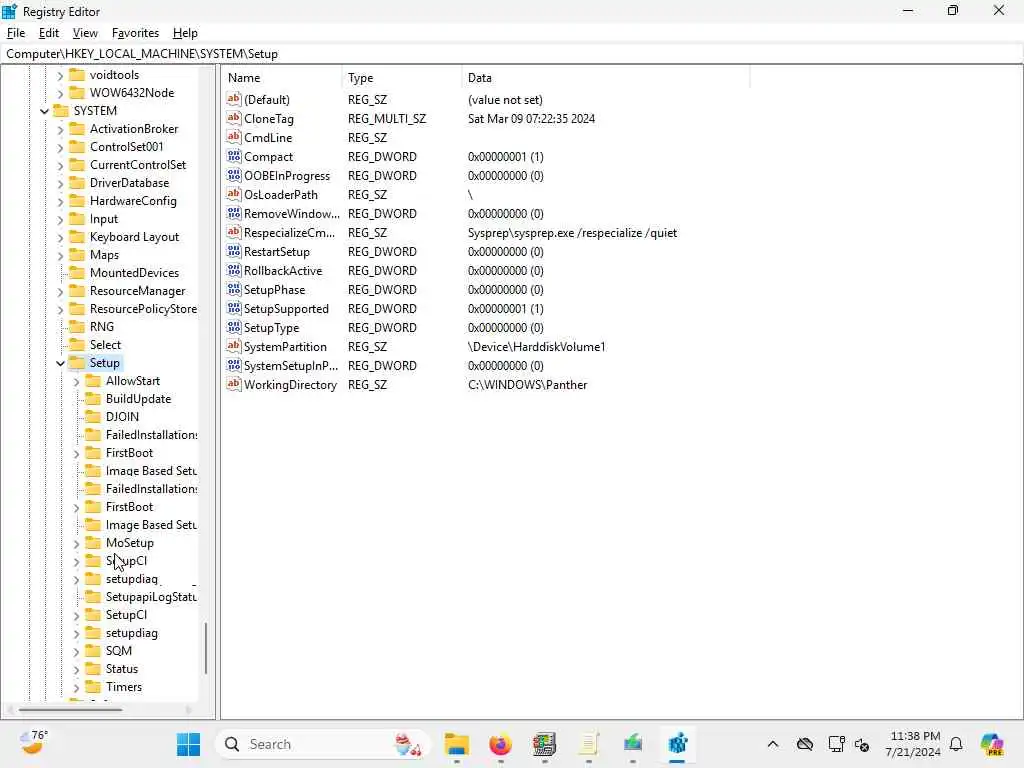Select the BuildUpdate folder icon
This screenshot has height=768, width=1024.
tap(93, 398)
